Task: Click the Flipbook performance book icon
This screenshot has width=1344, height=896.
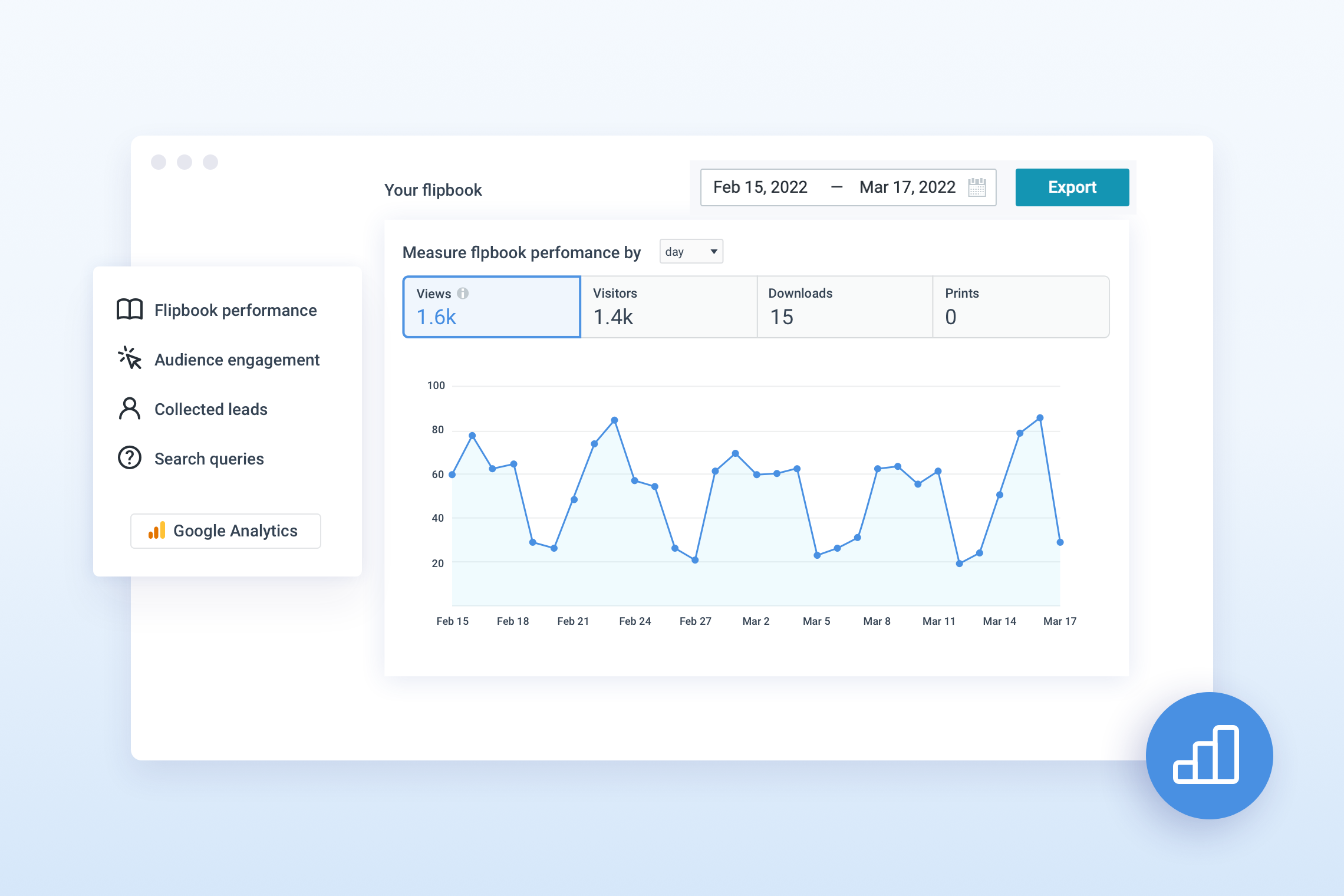Action: pos(129,309)
